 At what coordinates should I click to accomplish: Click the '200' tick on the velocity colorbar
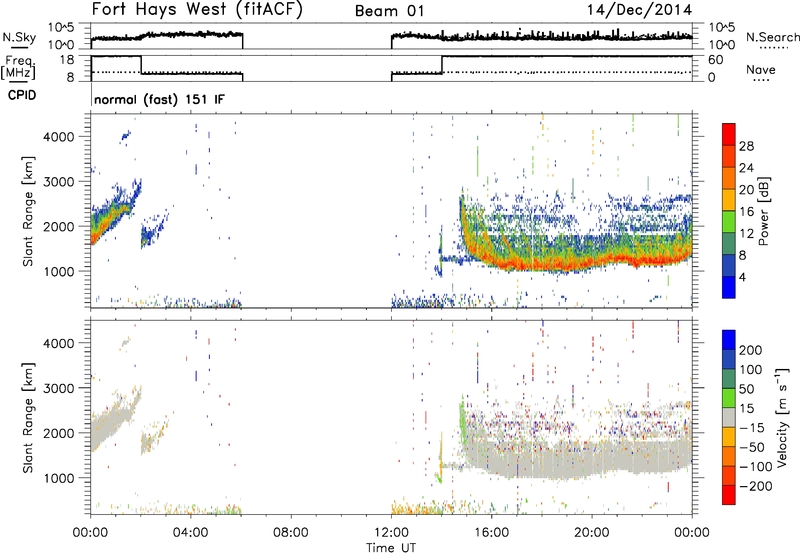pos(750,350)
